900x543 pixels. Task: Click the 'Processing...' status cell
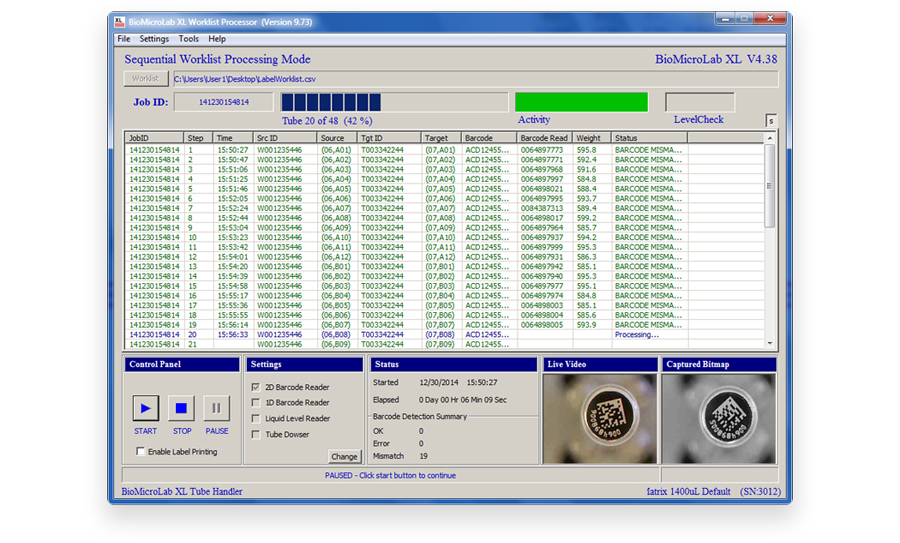(637, 335)
